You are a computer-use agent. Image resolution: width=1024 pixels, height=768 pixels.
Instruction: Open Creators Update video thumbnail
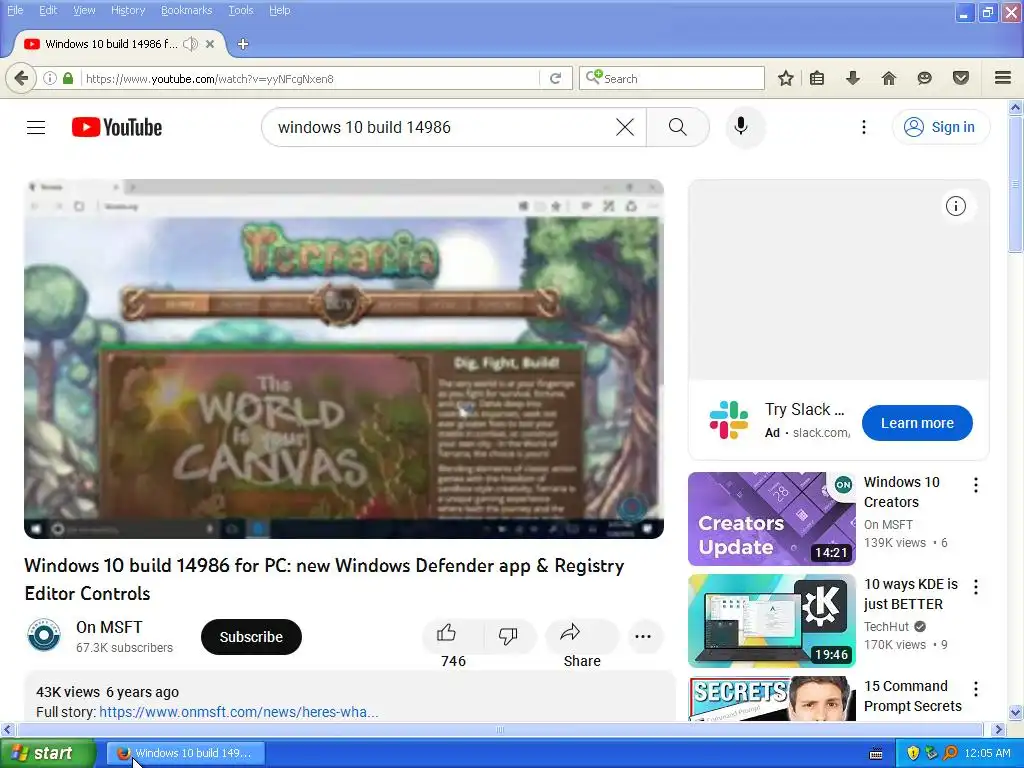(x=772, y=519)
